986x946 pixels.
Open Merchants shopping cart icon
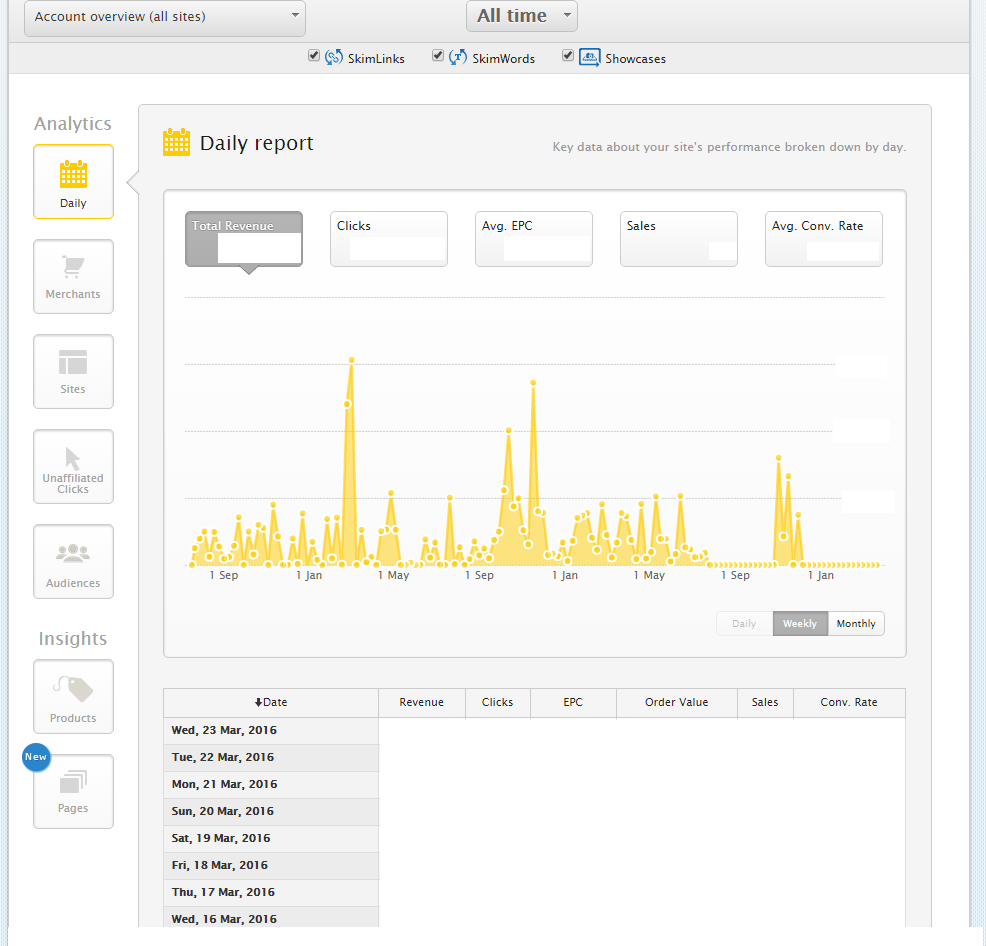(x=73, y=268)
